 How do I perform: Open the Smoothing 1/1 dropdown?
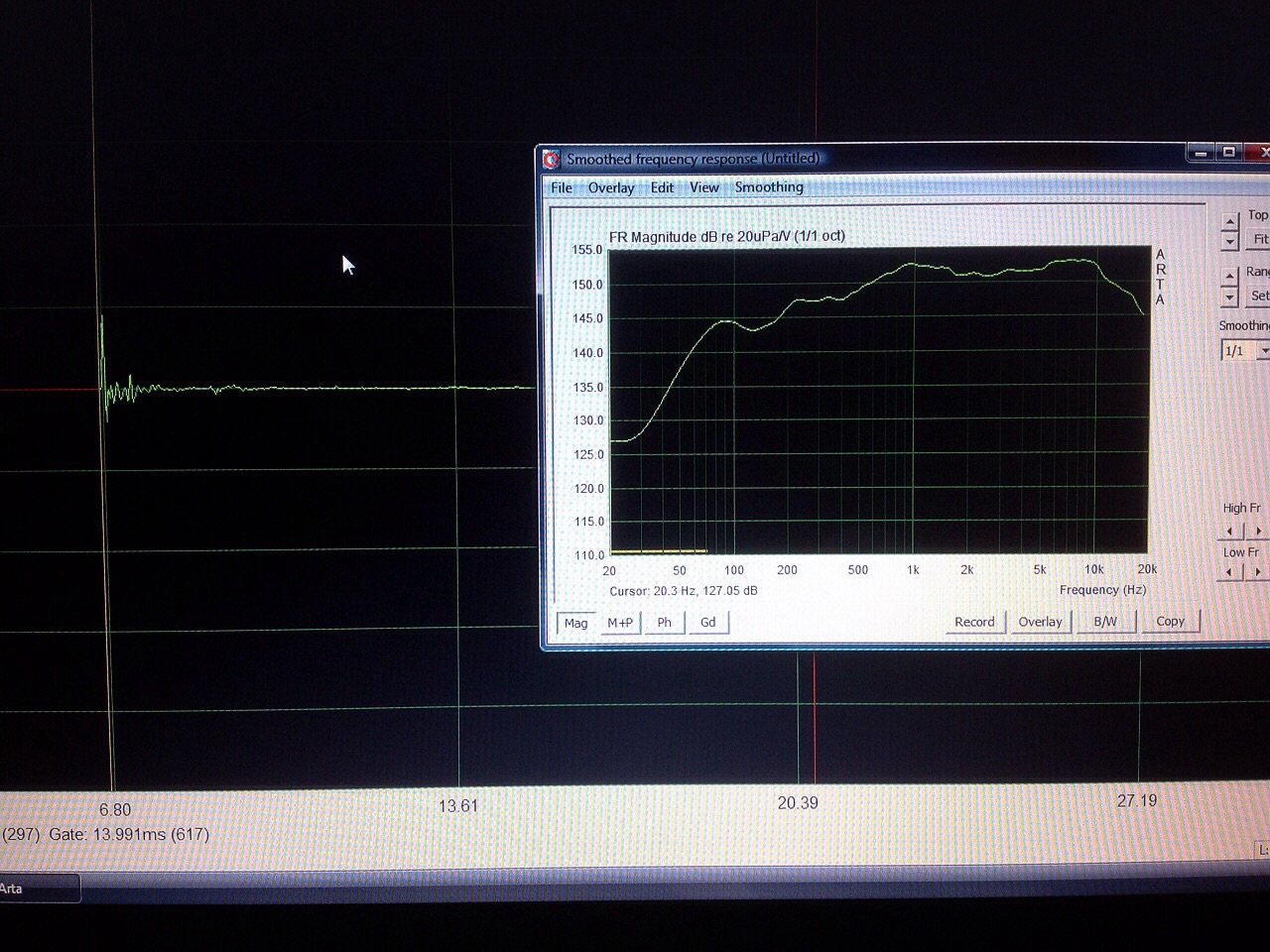1245,351
